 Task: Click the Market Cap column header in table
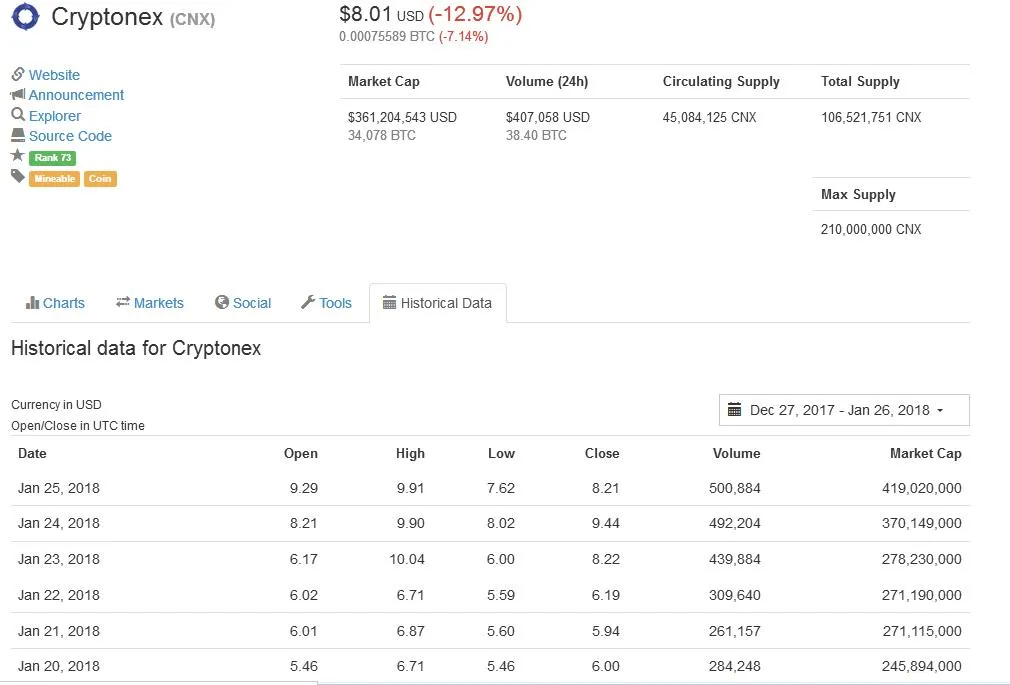coord(926,454)
